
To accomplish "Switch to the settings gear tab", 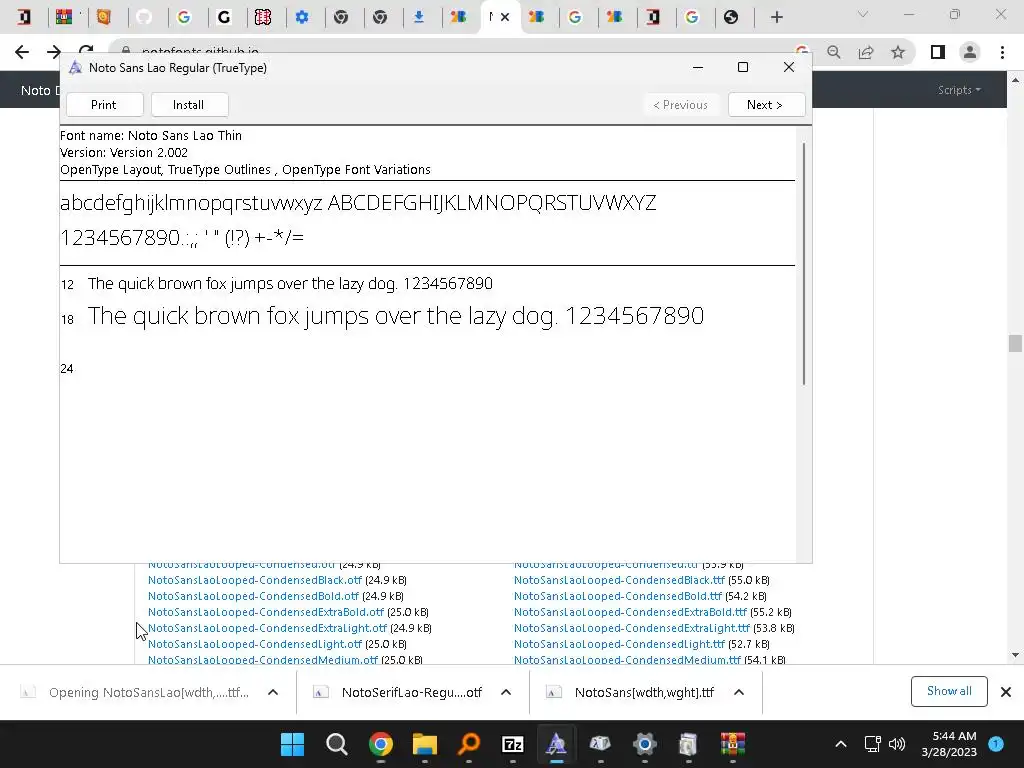I will 302,17.
